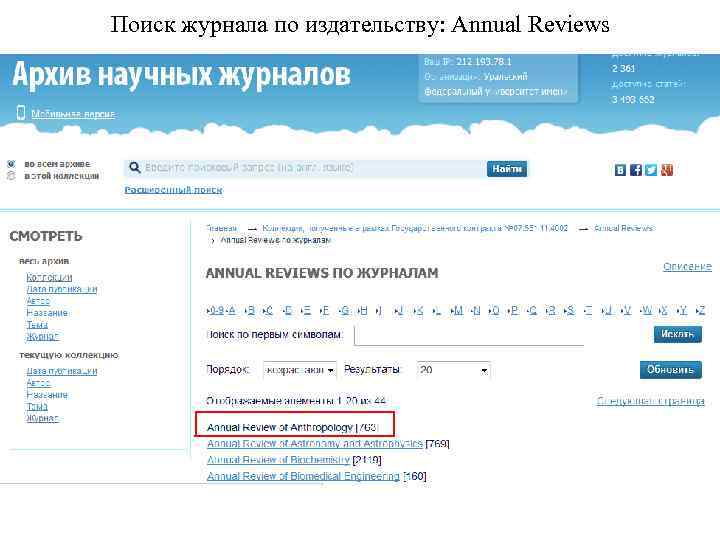The width and height of the screenshot is (720, 540).
Task: Click the magnifier icon in search bar
Action: [x=135, y=168]
